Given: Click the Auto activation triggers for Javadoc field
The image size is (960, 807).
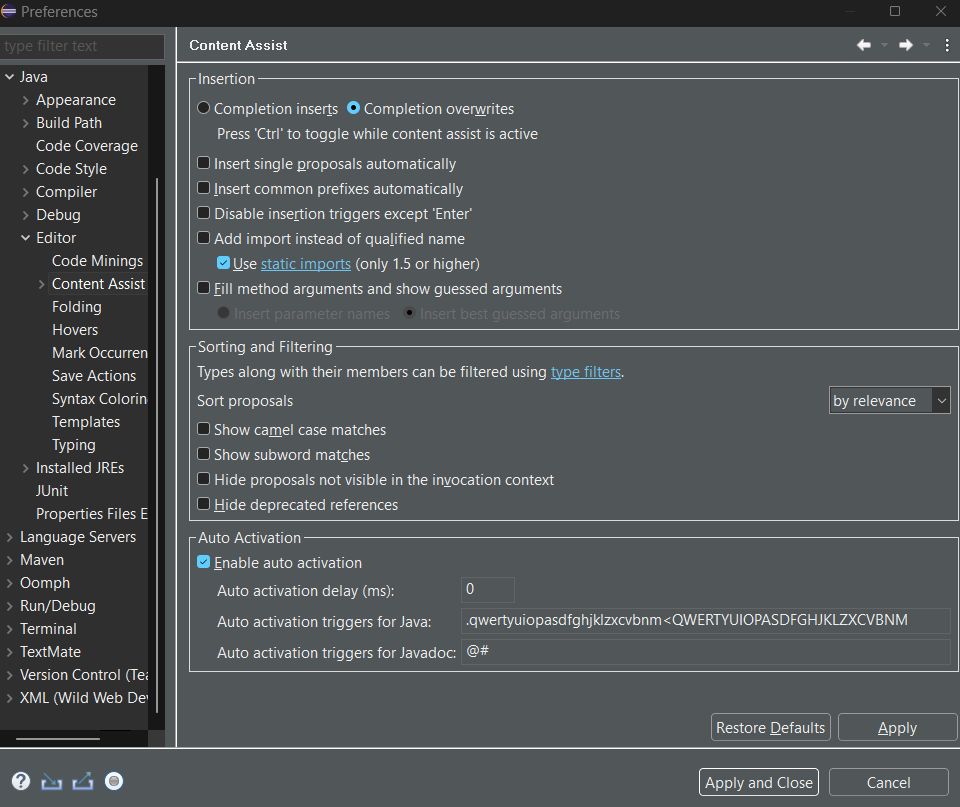Looking at the screenshot, I should coord(705,651).
